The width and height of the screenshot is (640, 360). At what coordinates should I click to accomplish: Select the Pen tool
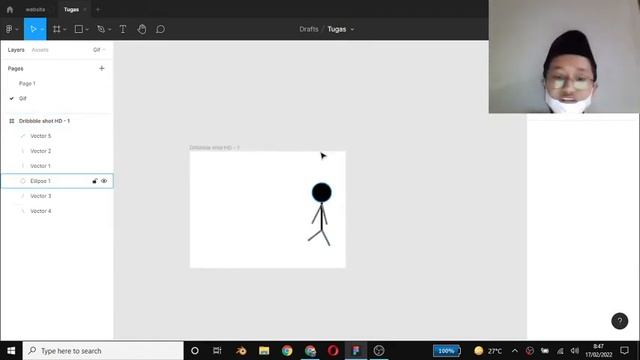(x=101, y=29)
